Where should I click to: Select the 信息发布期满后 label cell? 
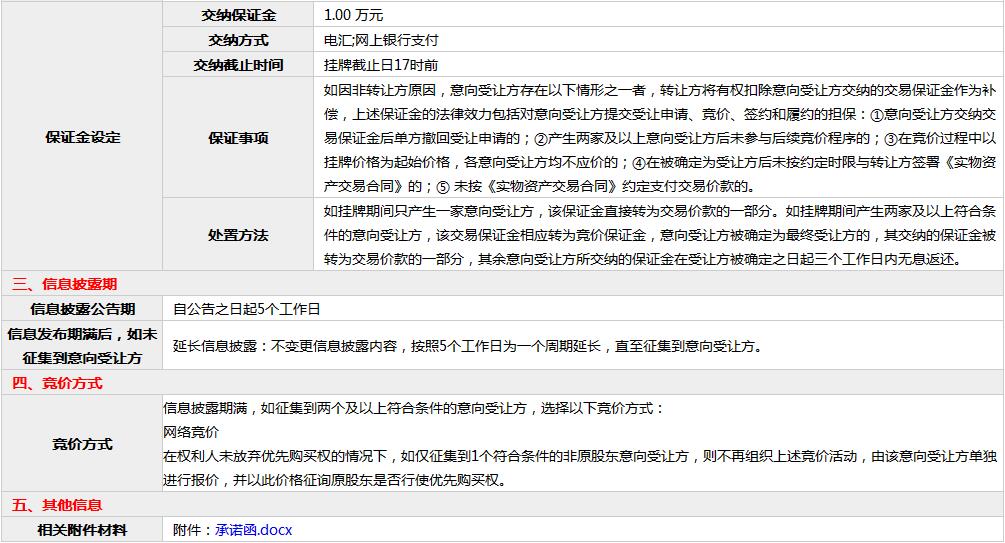(x=82, y=346)
